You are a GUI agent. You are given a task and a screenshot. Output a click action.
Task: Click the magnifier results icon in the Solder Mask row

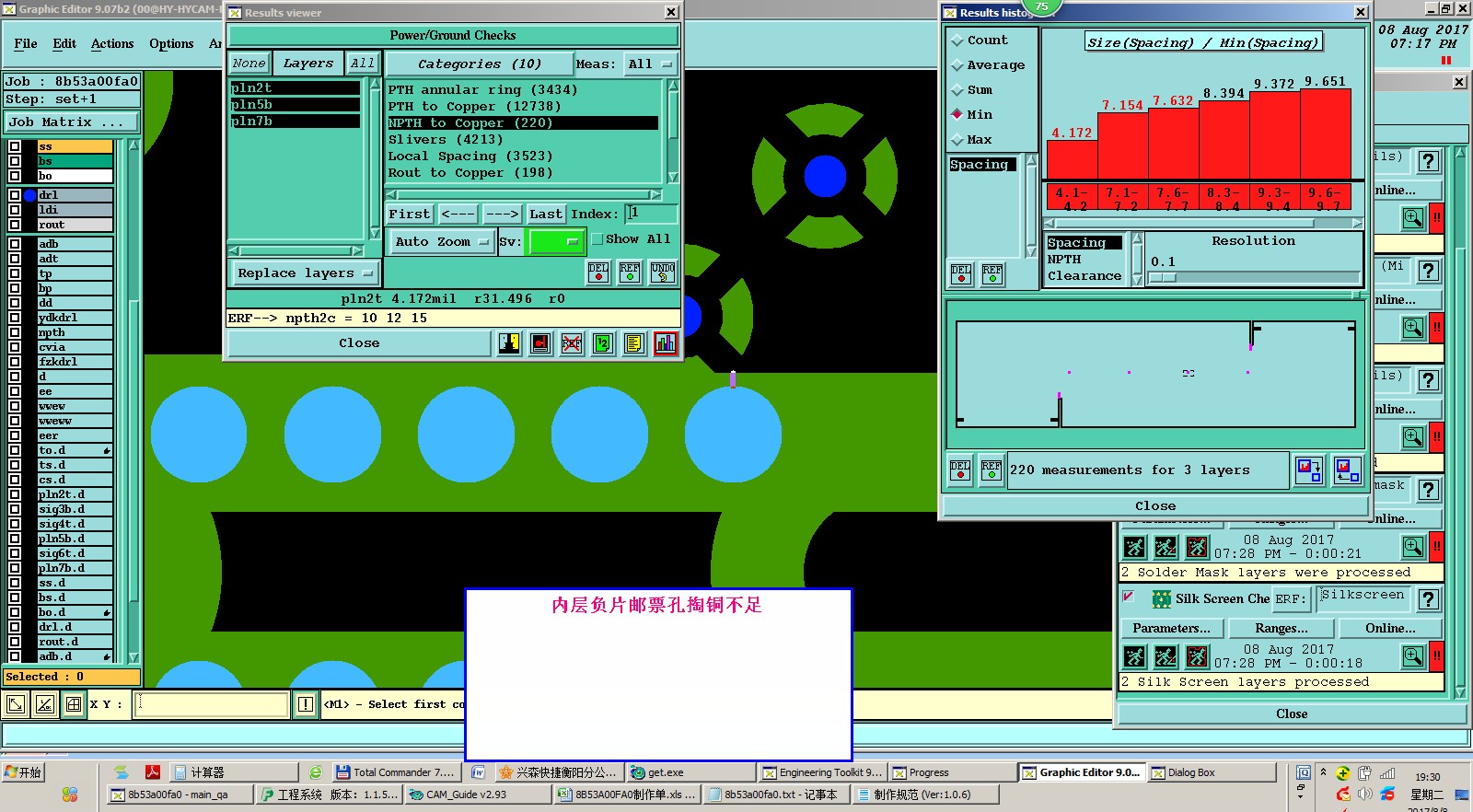tap(1413, 548)
